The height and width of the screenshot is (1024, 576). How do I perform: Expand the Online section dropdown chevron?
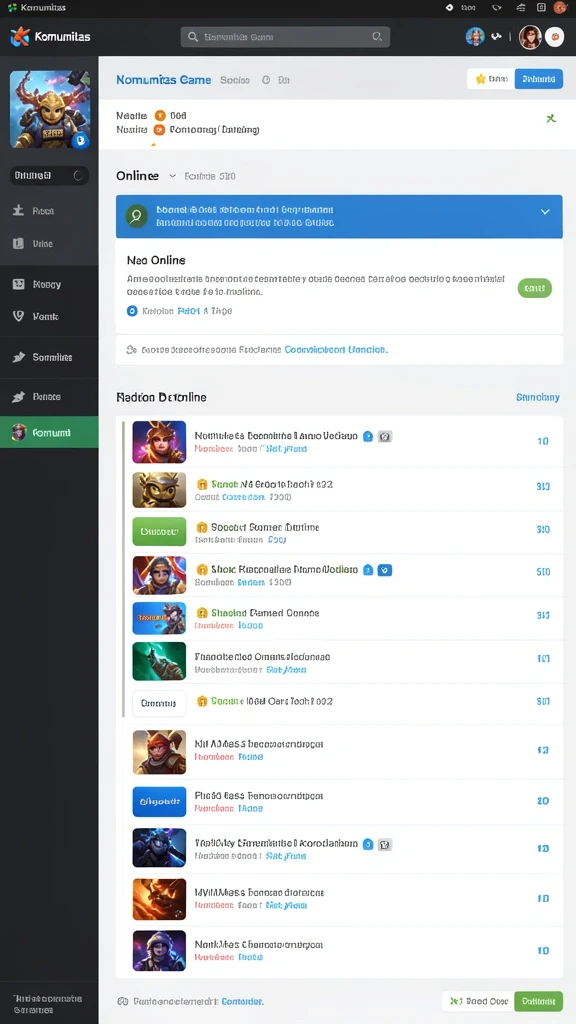tap(172, 176)
